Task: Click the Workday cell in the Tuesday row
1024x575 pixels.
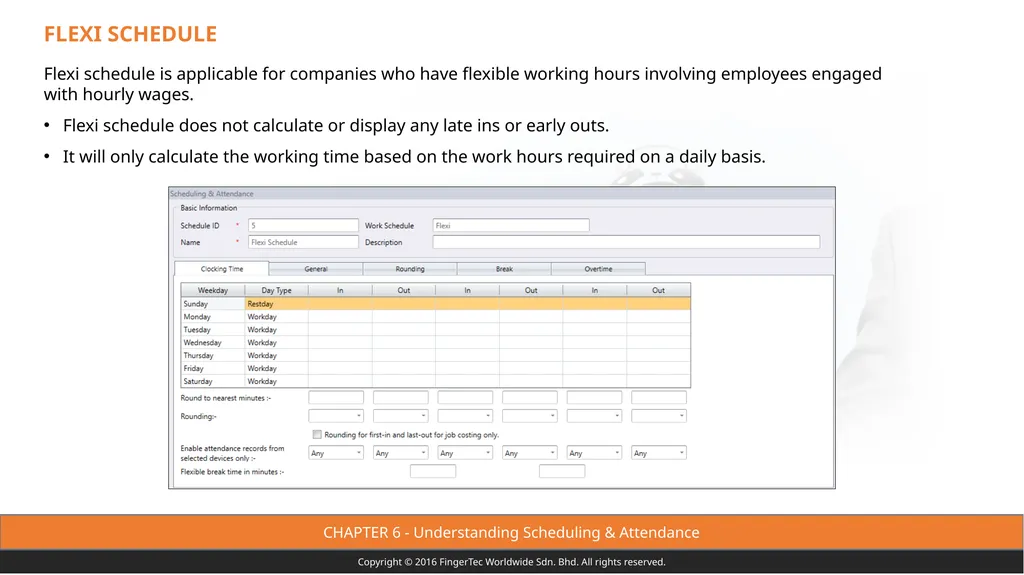Action: (x=276, y=330)
